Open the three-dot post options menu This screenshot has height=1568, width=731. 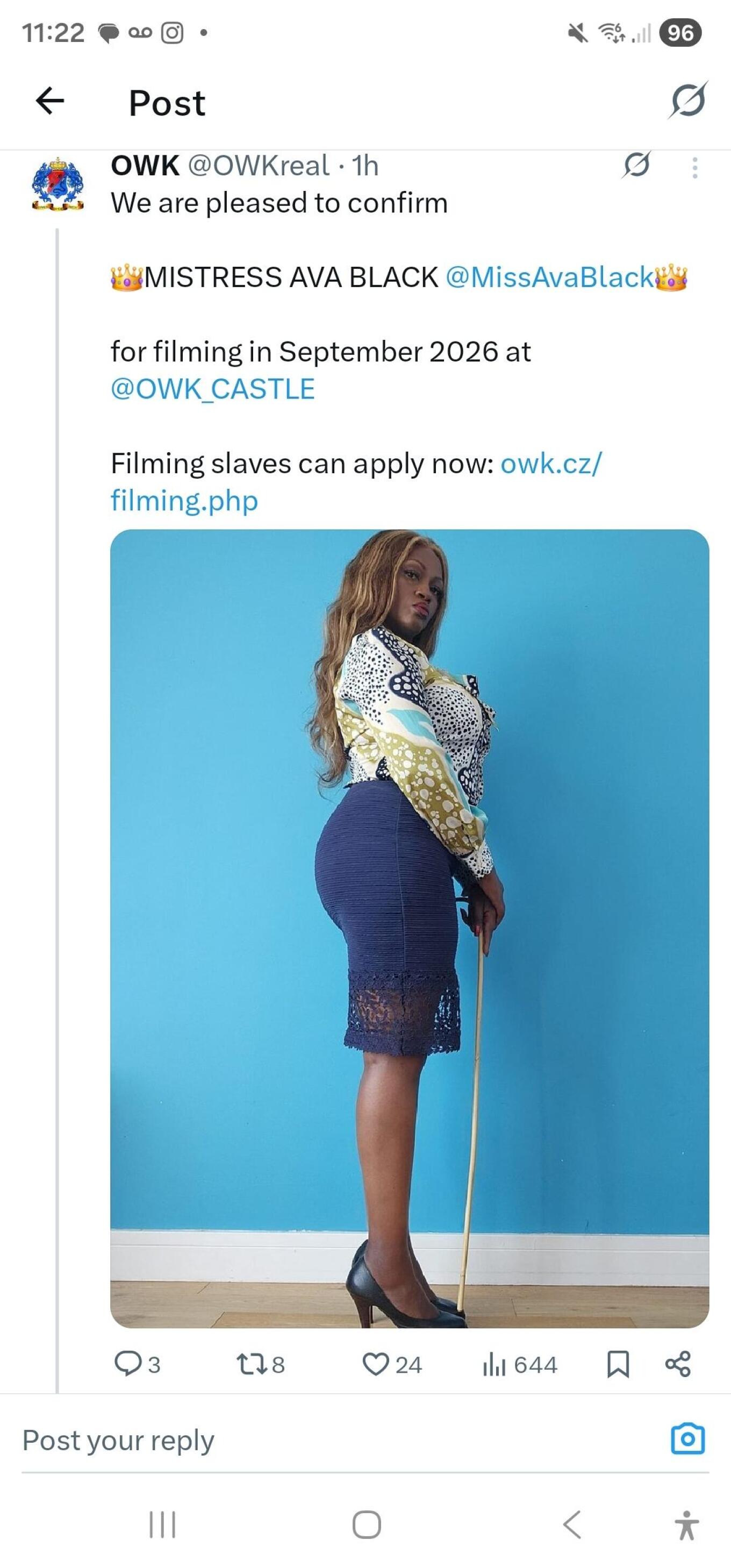tap(694, 167)
